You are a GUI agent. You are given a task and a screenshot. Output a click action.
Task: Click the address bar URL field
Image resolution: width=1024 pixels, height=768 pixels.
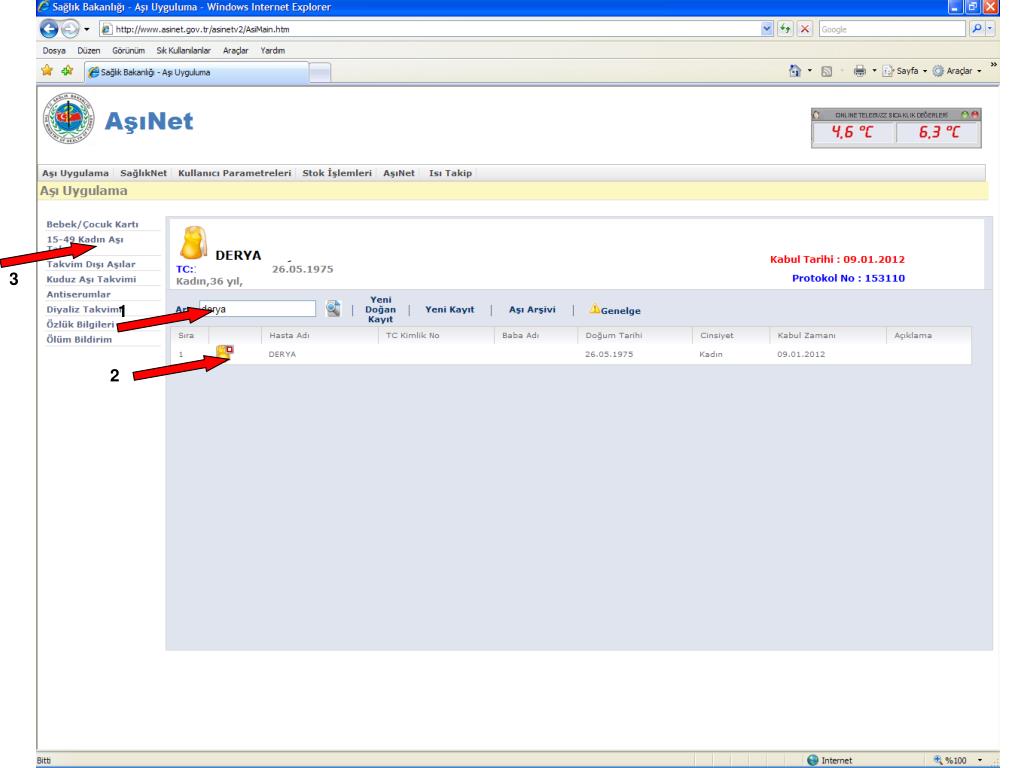point(431,29)
